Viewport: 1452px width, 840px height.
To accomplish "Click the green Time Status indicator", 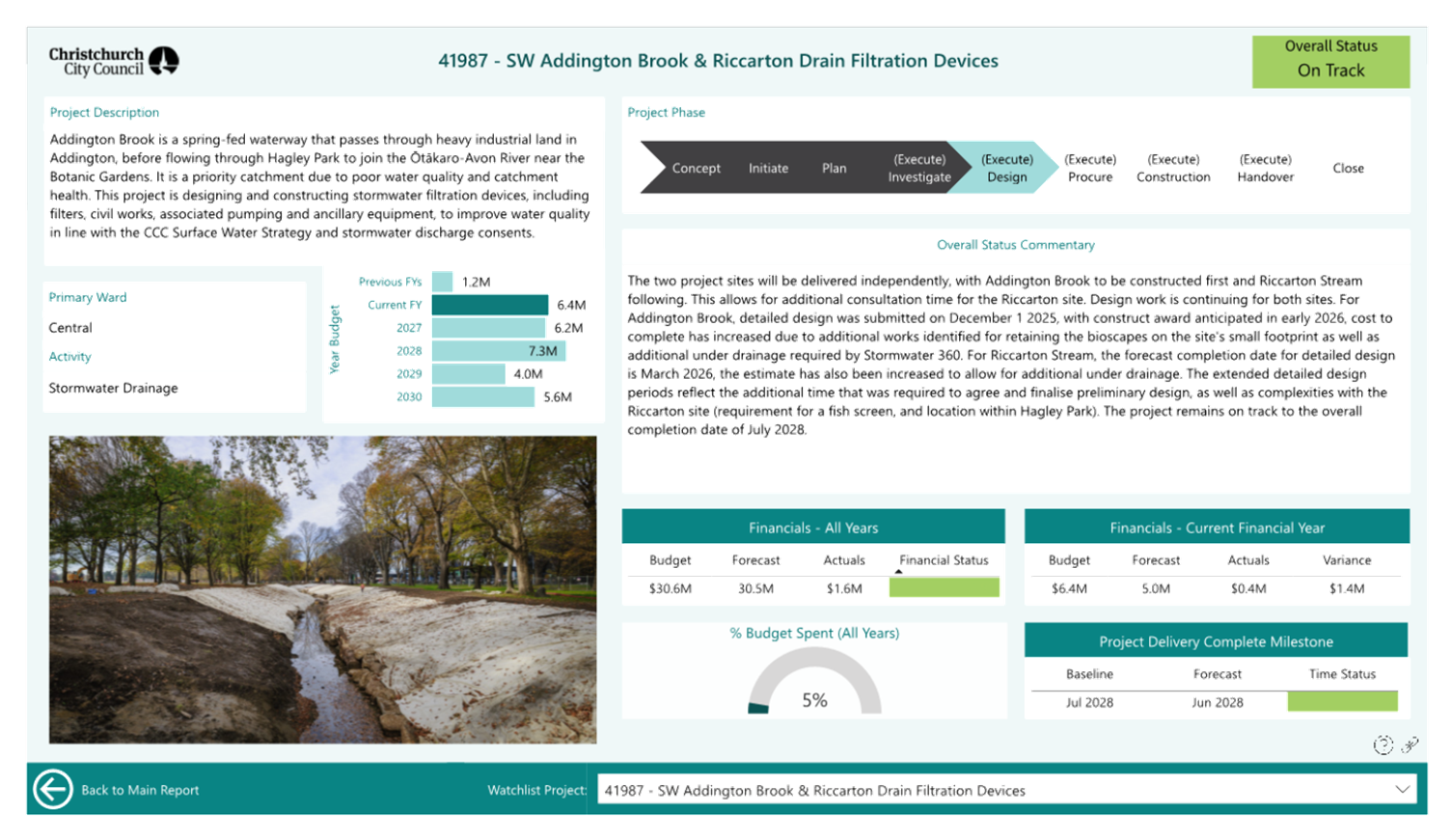I will pos(1342,702).
